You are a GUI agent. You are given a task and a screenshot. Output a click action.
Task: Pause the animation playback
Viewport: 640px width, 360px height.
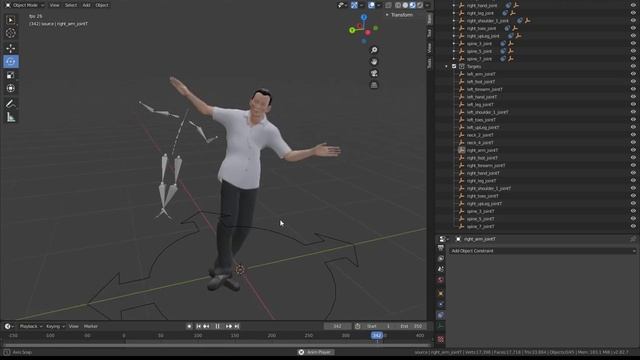pyautogui.click(x=218, y=326)
